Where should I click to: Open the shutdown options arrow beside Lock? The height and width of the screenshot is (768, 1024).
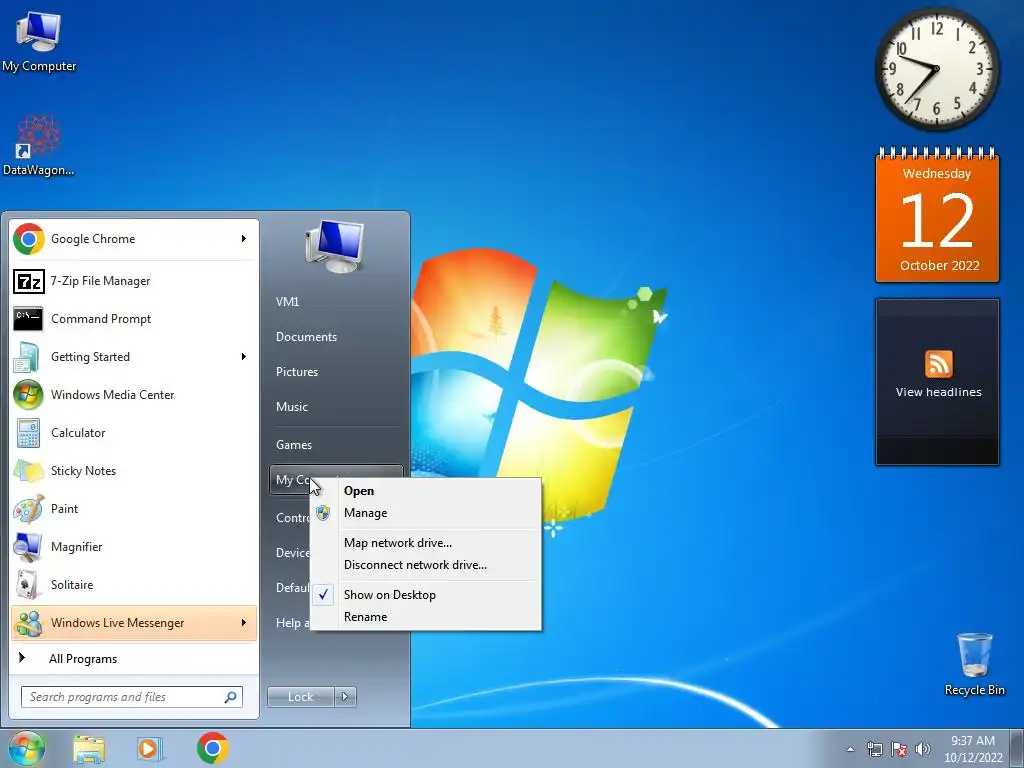pyautogui.click(x=345, y=697)
